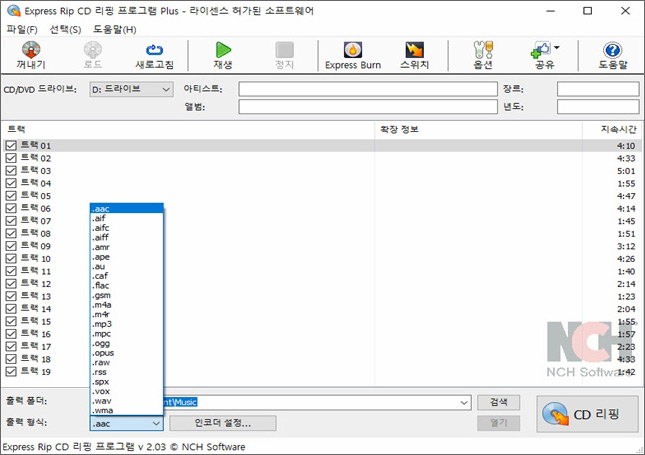This screenshot has width=645, height=455.
Task: Click the 열기 open button
Action: [x=499, y=423]
